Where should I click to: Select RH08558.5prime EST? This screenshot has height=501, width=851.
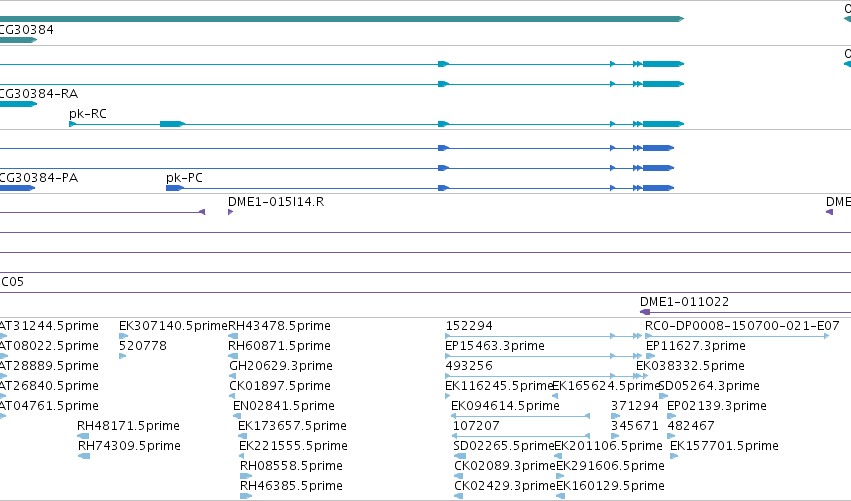291,466
